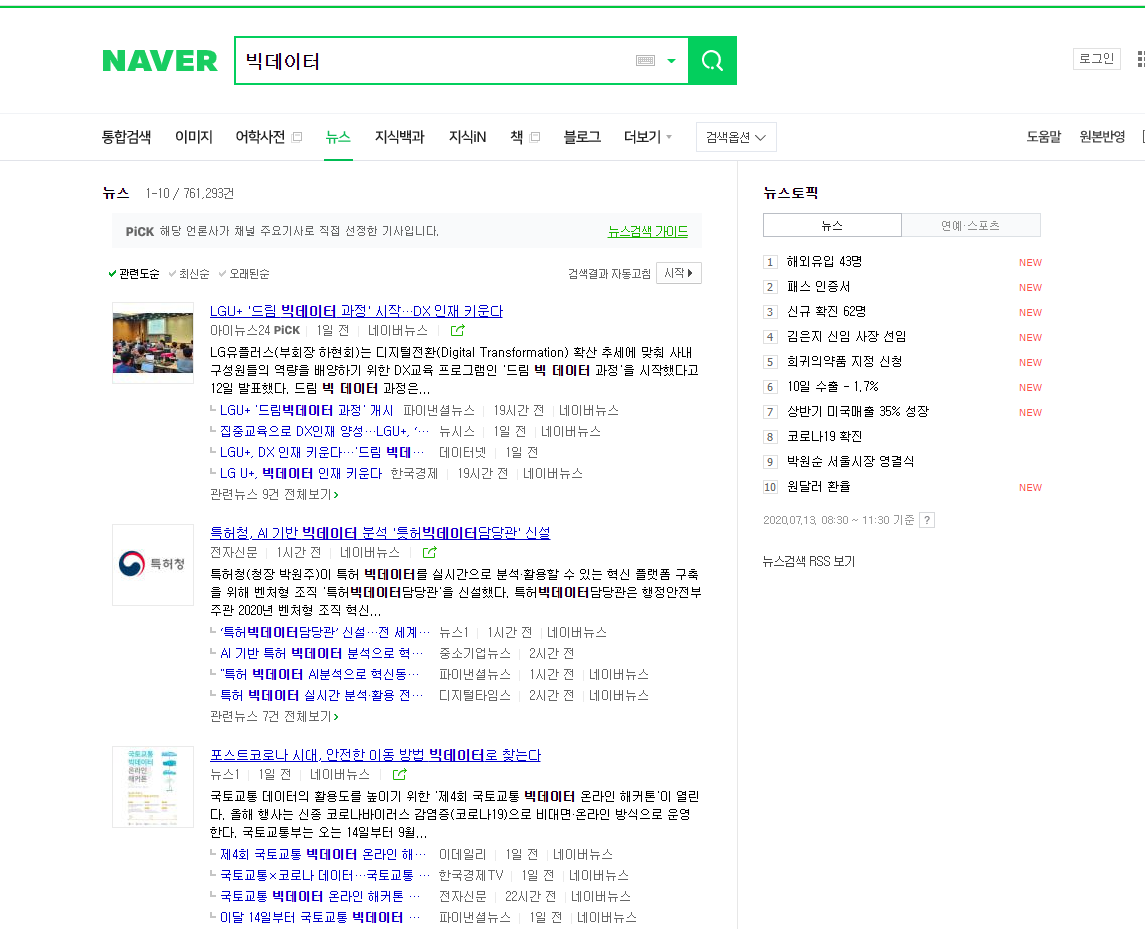Open related article LGU+ '드림빅데이터 과정' 개시
This screenshot has height=929, width=1145.
pyautogui.click(x=306, y=410)
